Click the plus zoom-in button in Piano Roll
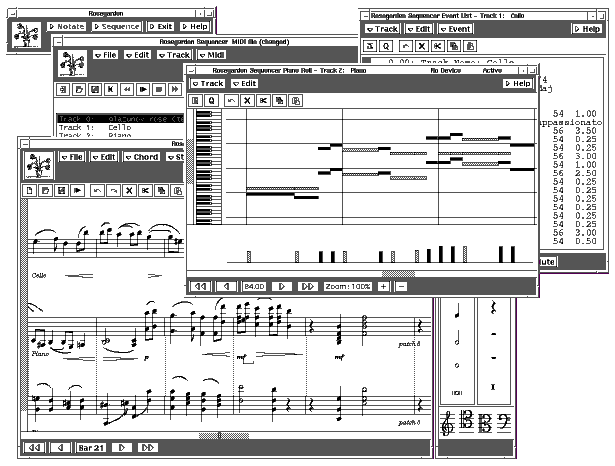The width and height of the screenshot is (615, 466). pyautogui.click(x=383, y=287)
